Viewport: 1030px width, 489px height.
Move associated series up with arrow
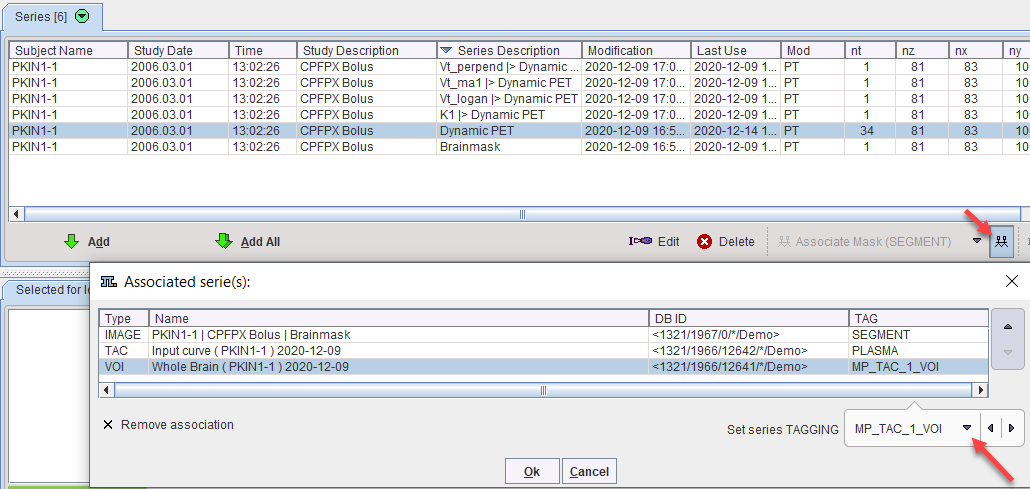(x=1008, y=327)
